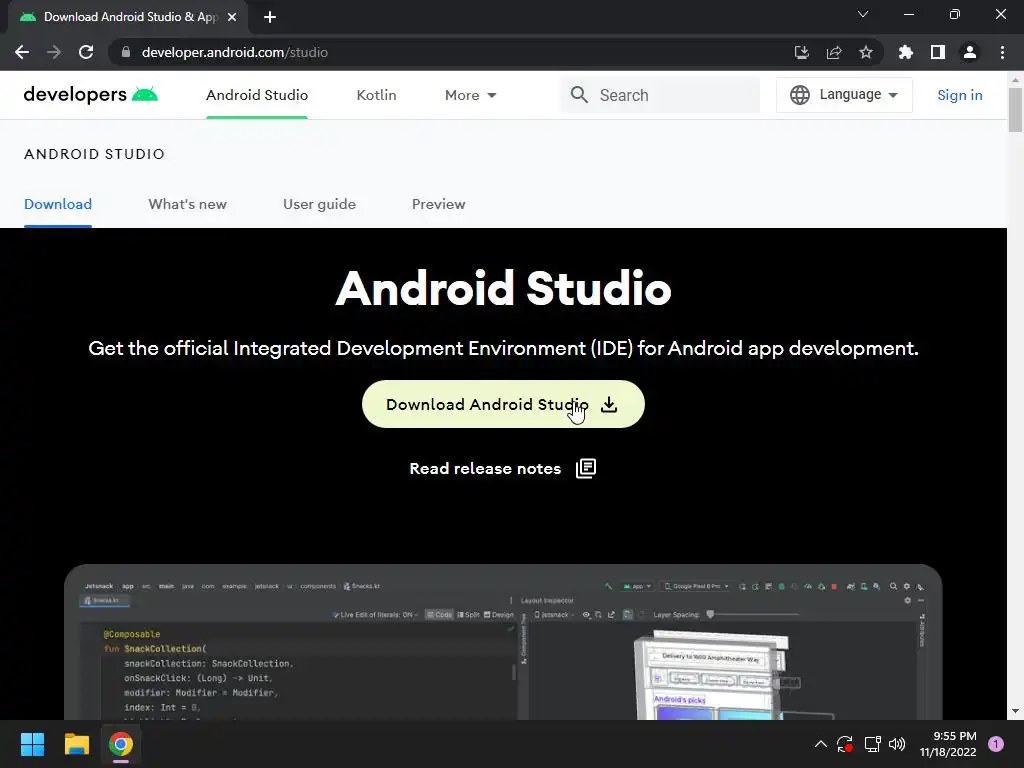Click the padlock site info icon
The width and height of the screenshot is (1024, 768).
pos(125,52)
